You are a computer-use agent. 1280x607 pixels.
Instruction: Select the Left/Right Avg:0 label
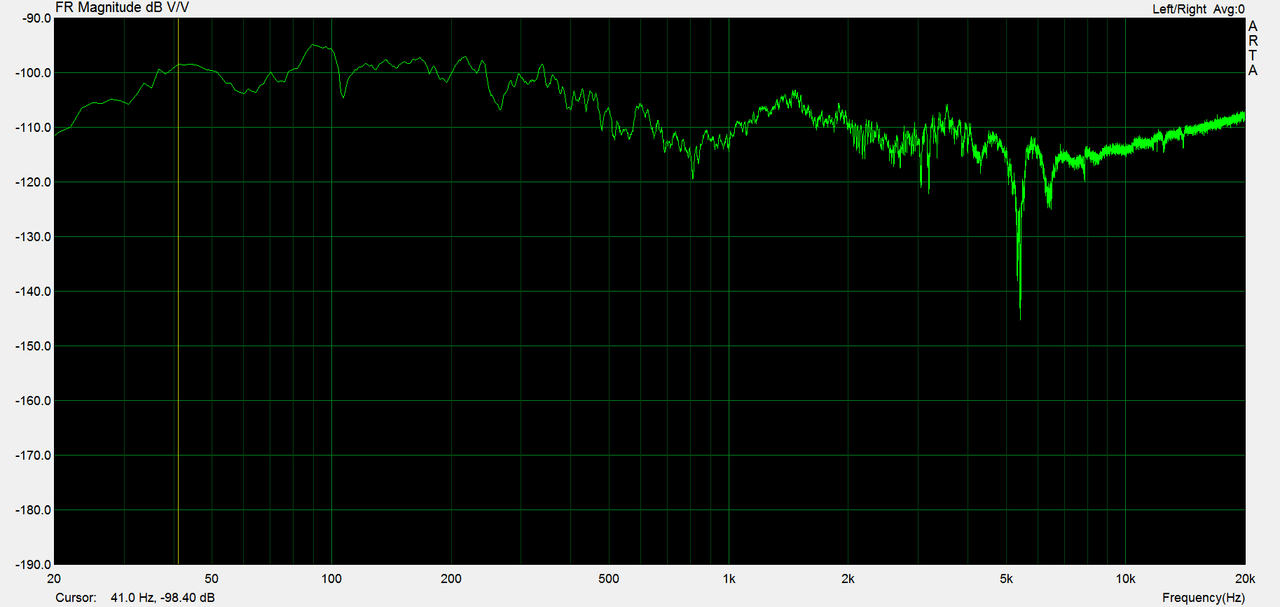click(1198, 8)
